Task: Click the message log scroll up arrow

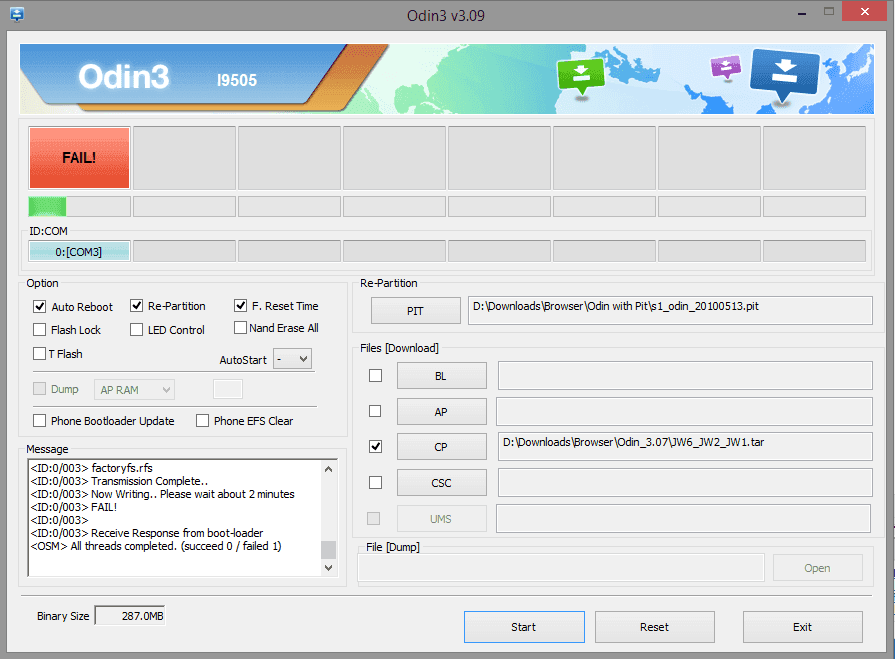Action: point(328,469)
